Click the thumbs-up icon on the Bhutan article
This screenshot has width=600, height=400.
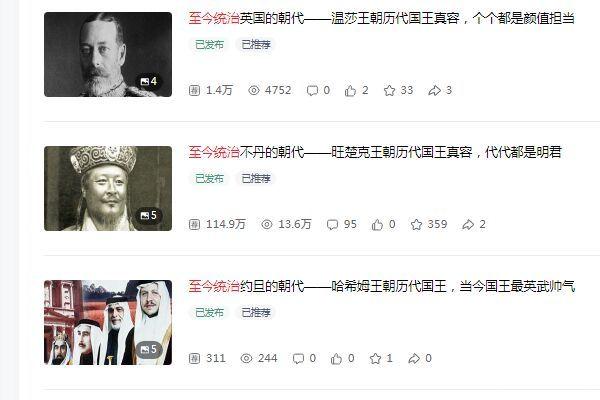coord(377,224)
